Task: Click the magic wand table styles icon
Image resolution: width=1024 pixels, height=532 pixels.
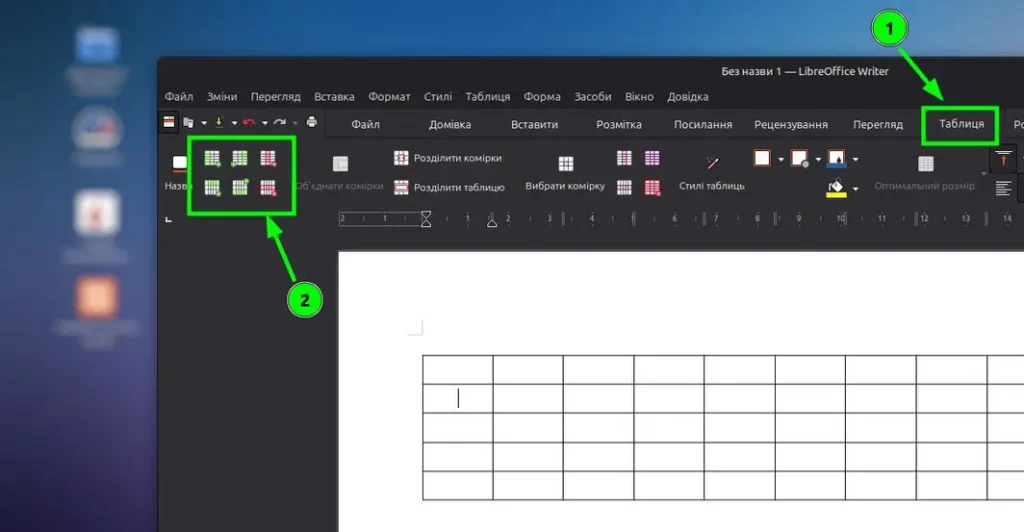Action: 712,163
